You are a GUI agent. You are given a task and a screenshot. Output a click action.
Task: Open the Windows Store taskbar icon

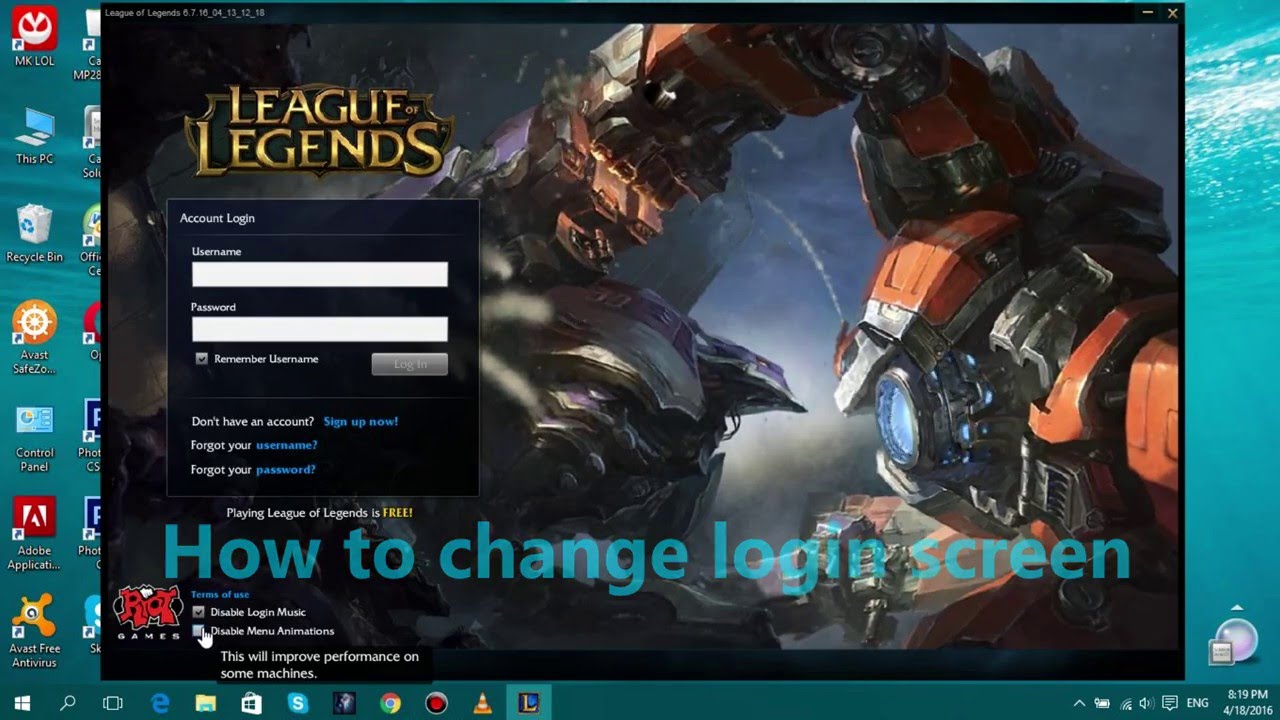point(252,703)
